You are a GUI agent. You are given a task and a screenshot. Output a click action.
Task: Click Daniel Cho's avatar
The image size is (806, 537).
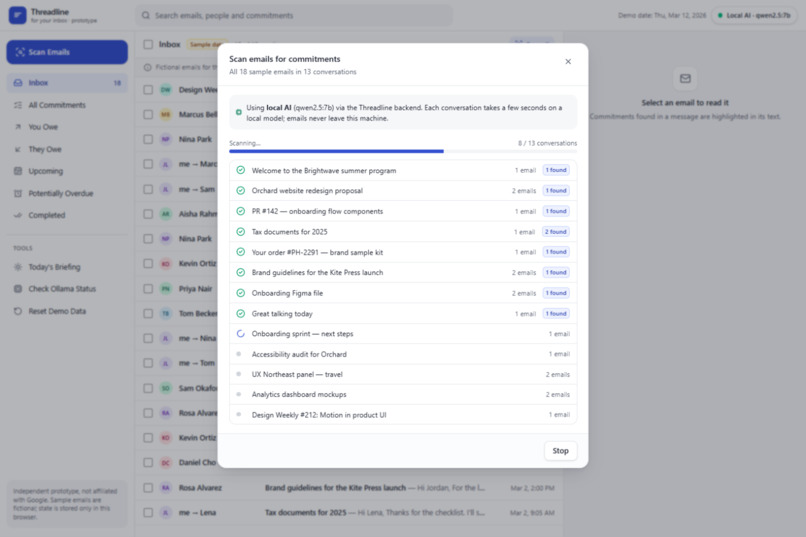166,462
